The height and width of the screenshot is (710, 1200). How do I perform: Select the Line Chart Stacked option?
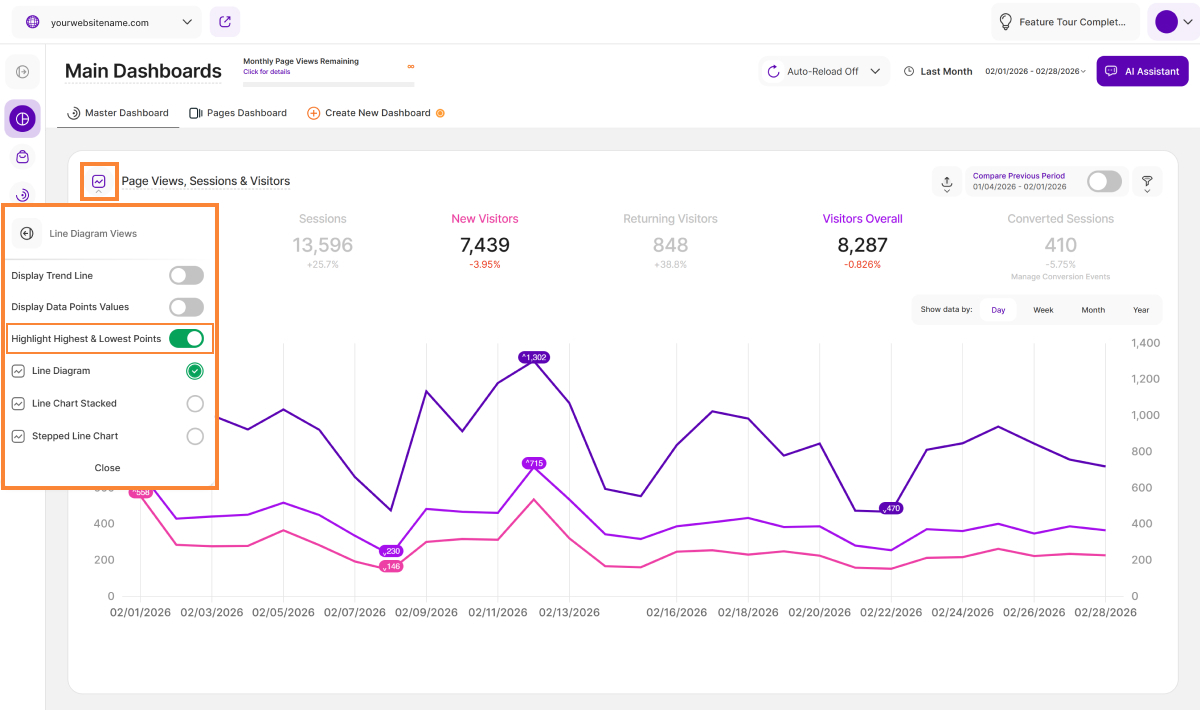(x=195, y=404)
